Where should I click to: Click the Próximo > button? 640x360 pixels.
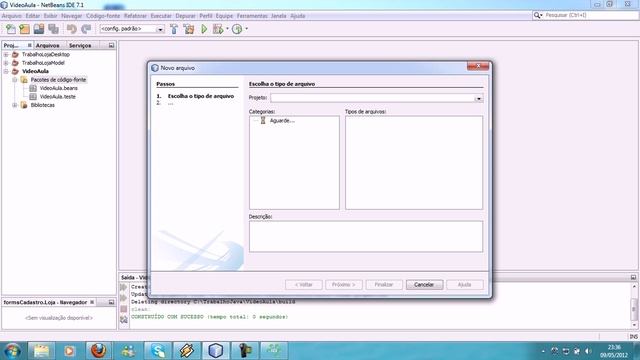point(343,284)
